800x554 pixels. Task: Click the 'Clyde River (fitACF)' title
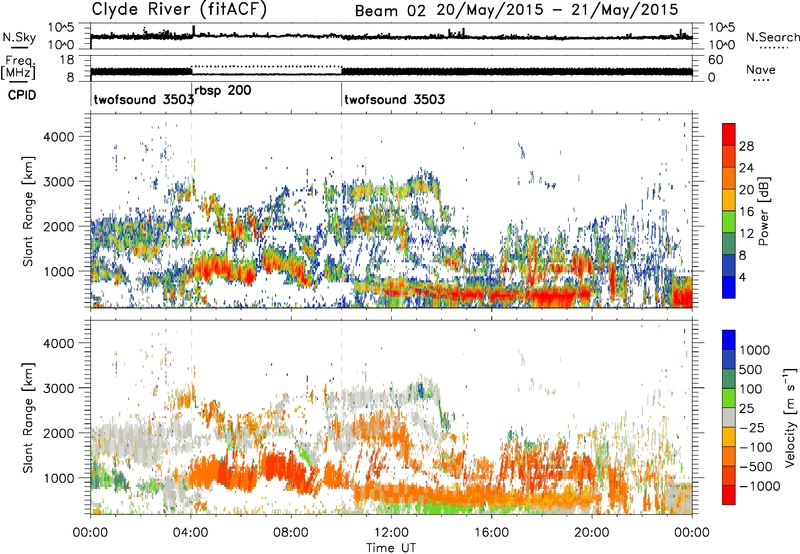(179, 9)
